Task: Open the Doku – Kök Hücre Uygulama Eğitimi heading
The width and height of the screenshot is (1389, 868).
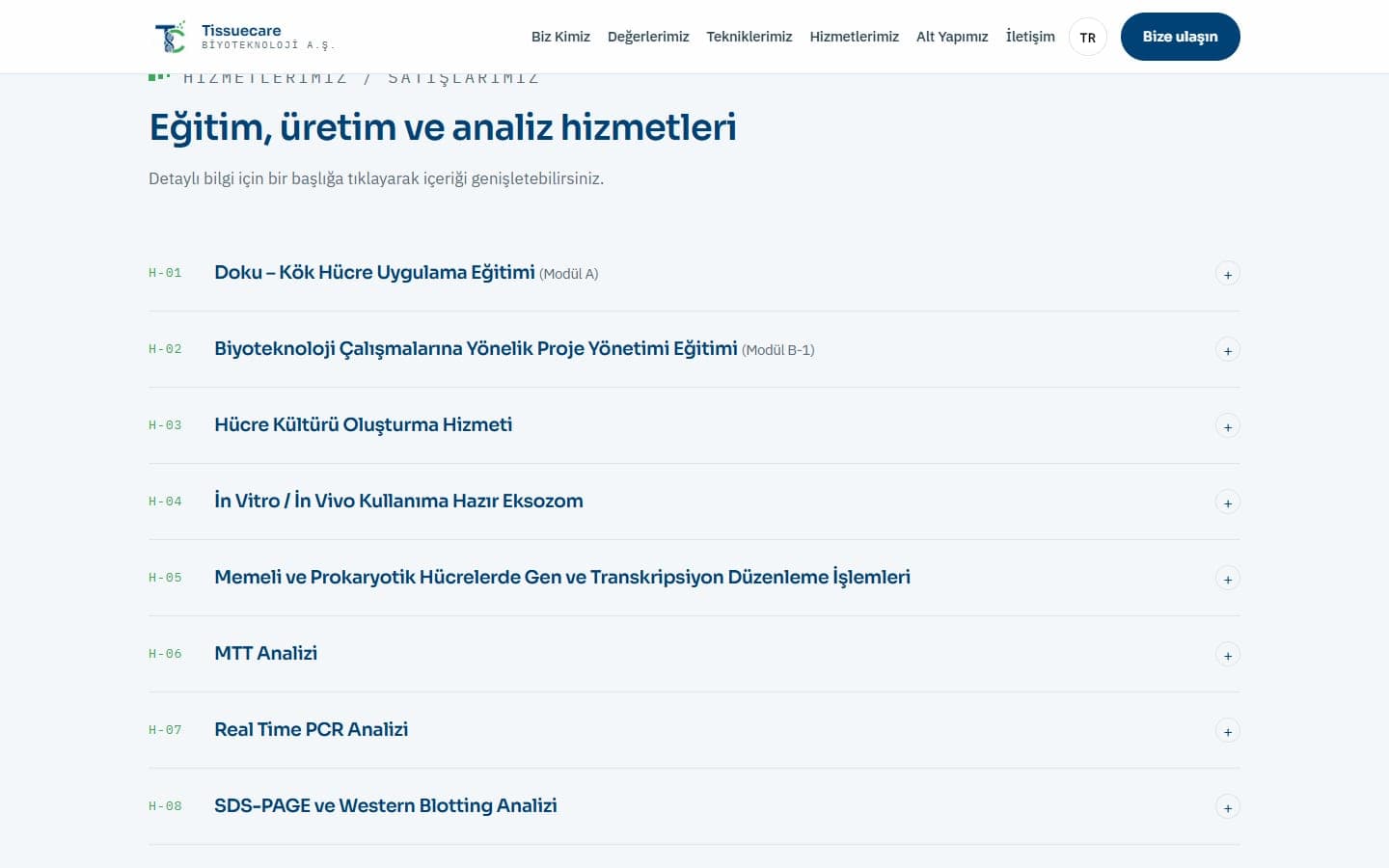Action: (374, 273)
